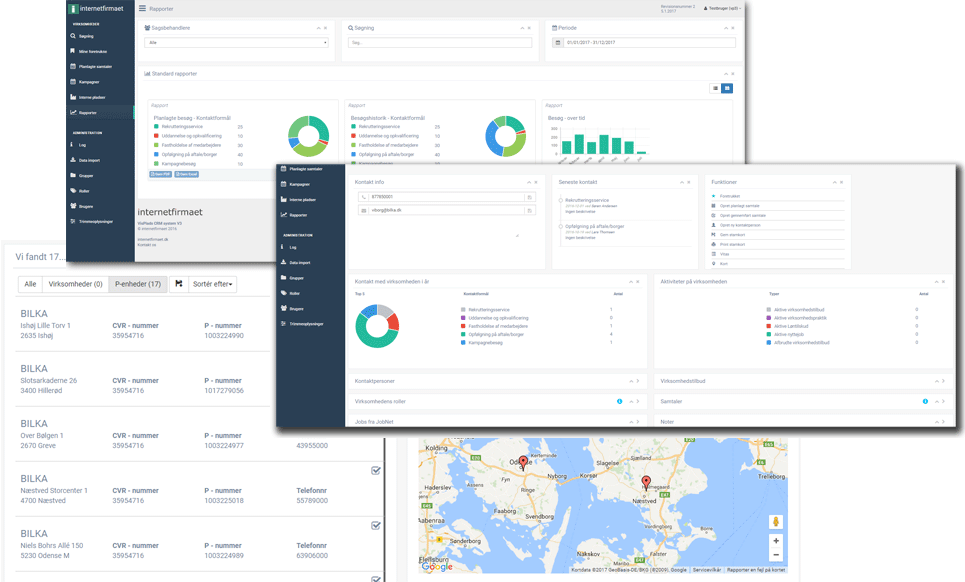The height and width of the screenshot is (582, 965).
Task: Select the Rekrutteringsservice radio in Seneste kontakt
Action: [x=559, y=201]
